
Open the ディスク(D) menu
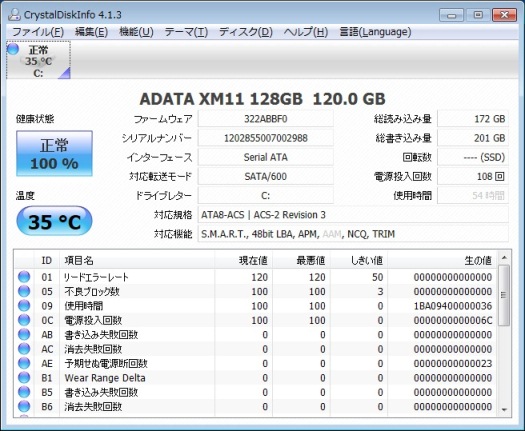(246, 32)
